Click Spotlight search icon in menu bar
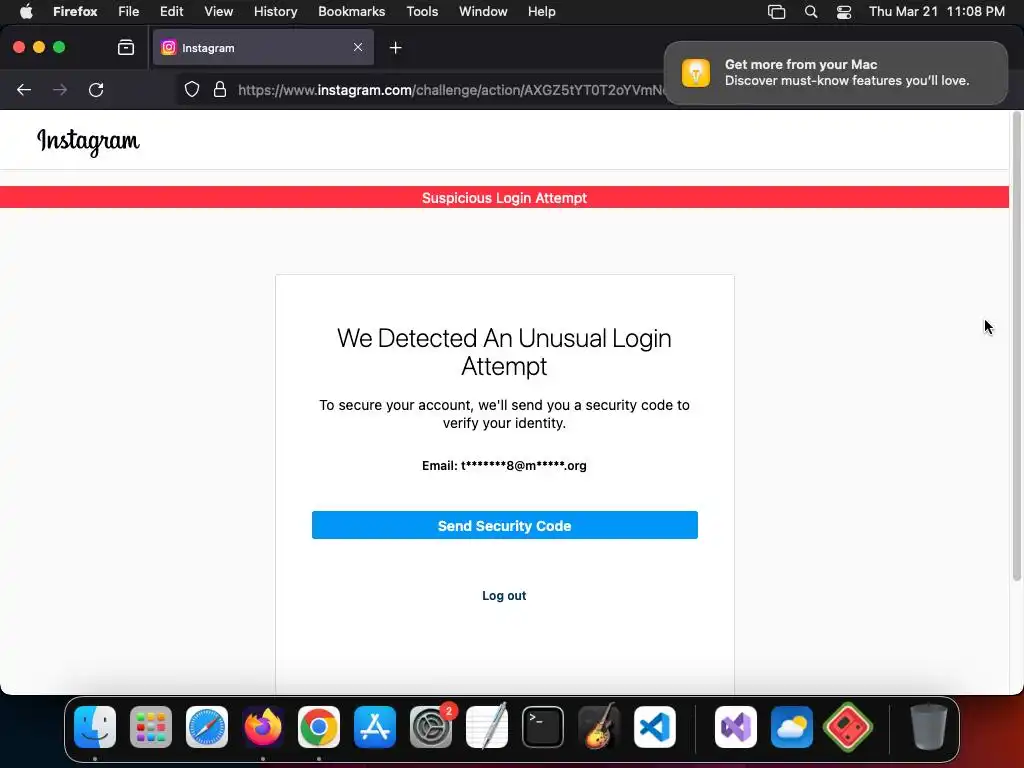 pyautogui.click(x=810, y=12)
